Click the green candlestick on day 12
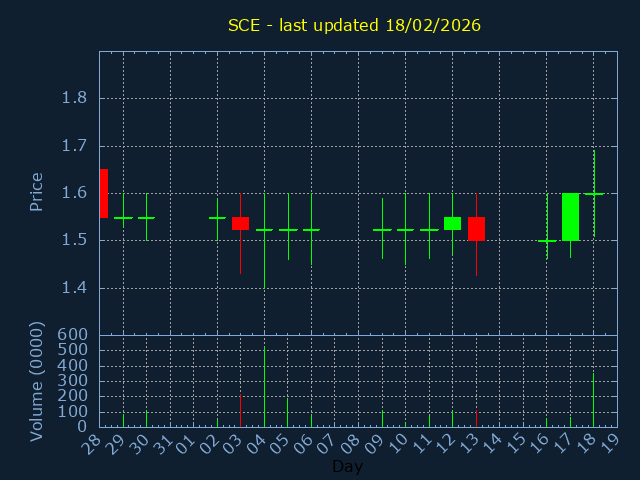Image resolution: width=640 pixels, height=480 pixels. pyautogui.click(x=452, y=223)
